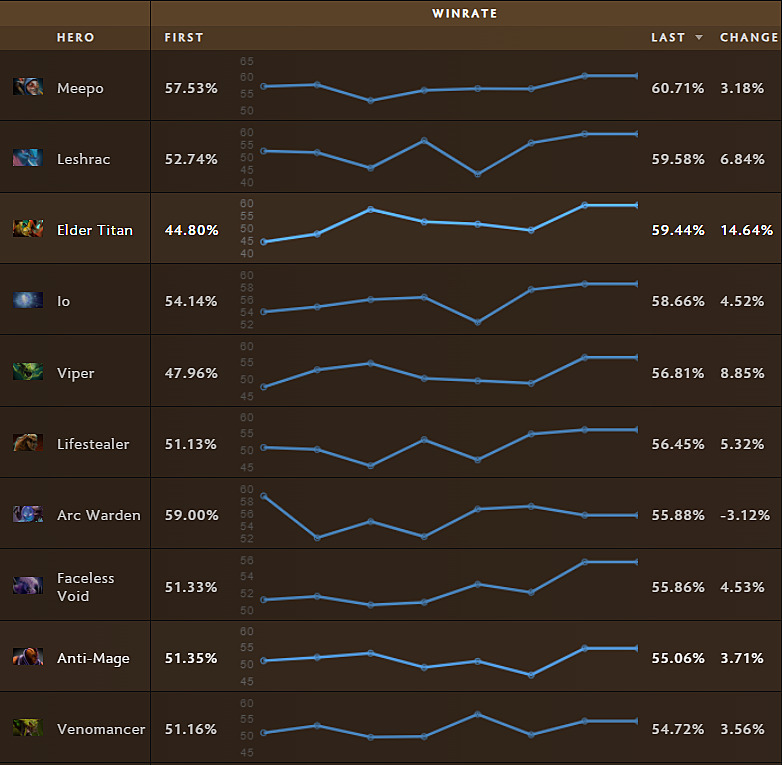782x765 pixels.
Task: Click the Elder Titan hero icon
Action: click(x=28, y=229)
